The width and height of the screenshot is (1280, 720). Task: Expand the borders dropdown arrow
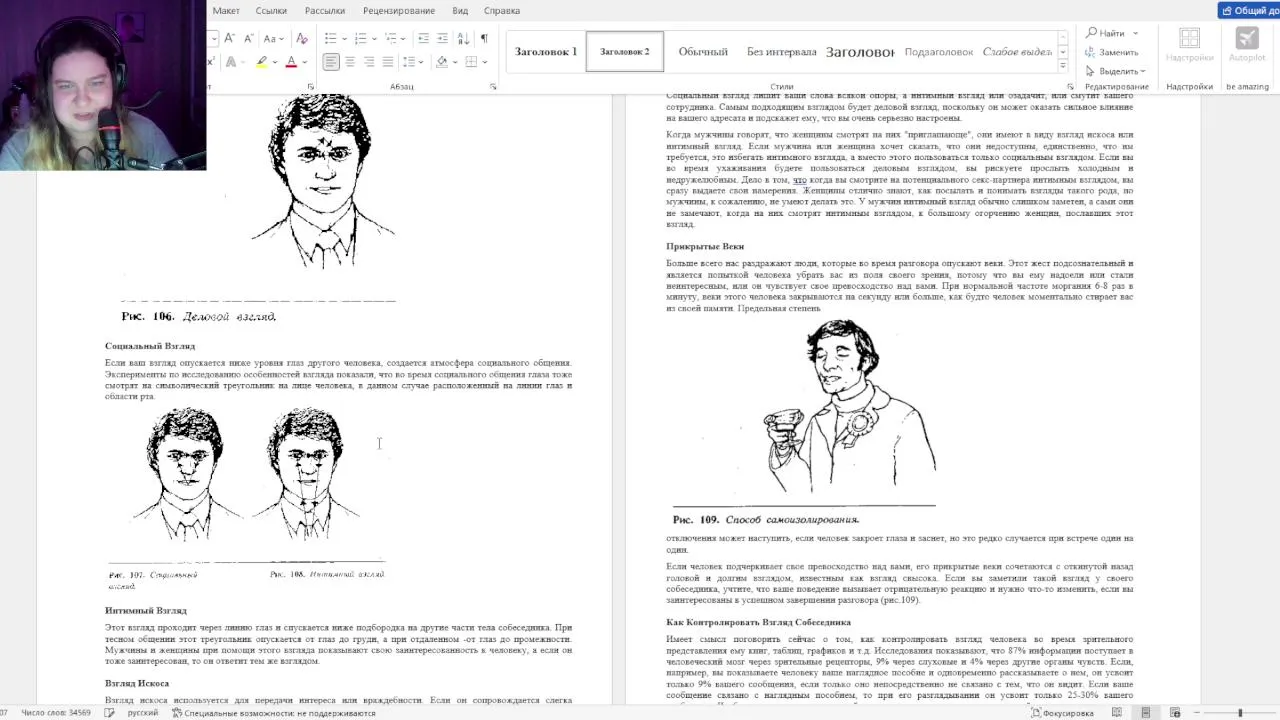(x=485, y=62)
